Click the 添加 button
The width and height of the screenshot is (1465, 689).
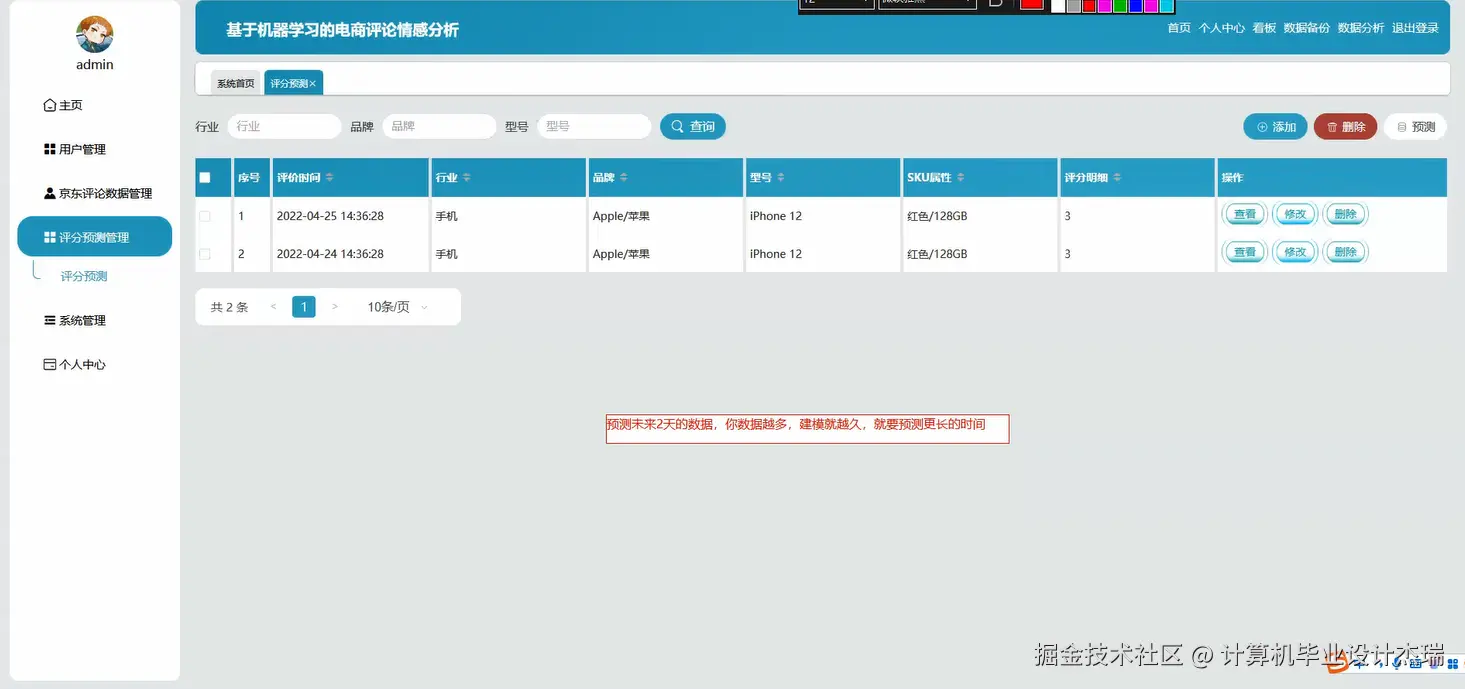(1275, 126)
